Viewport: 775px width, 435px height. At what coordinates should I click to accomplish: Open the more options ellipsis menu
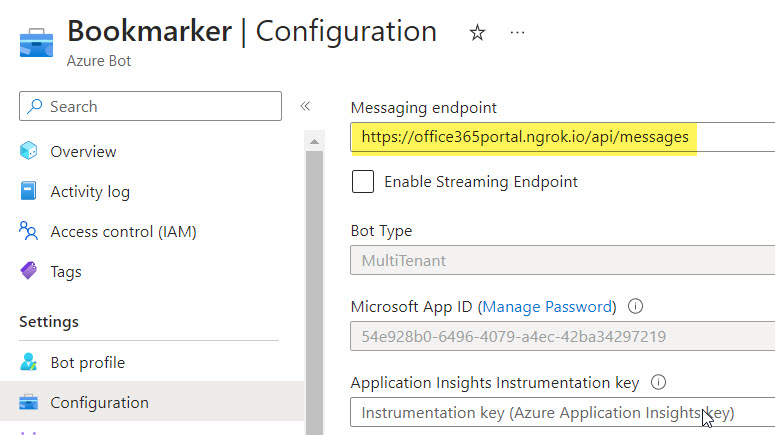click(517, 33)
